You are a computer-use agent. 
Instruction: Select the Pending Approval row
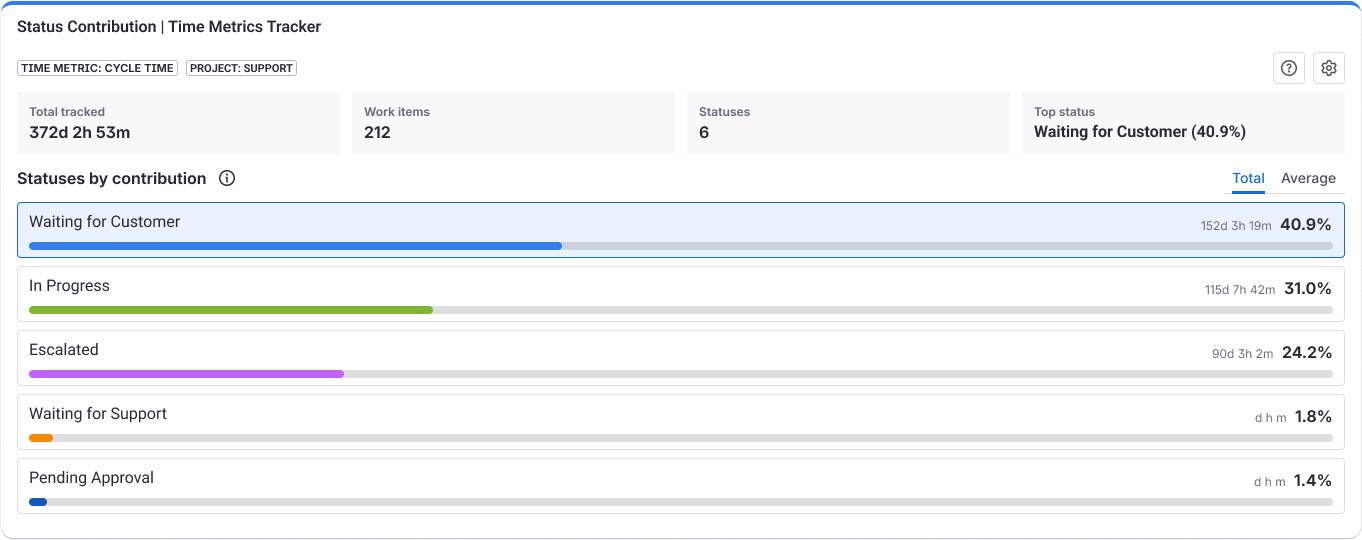pos(681,486)
